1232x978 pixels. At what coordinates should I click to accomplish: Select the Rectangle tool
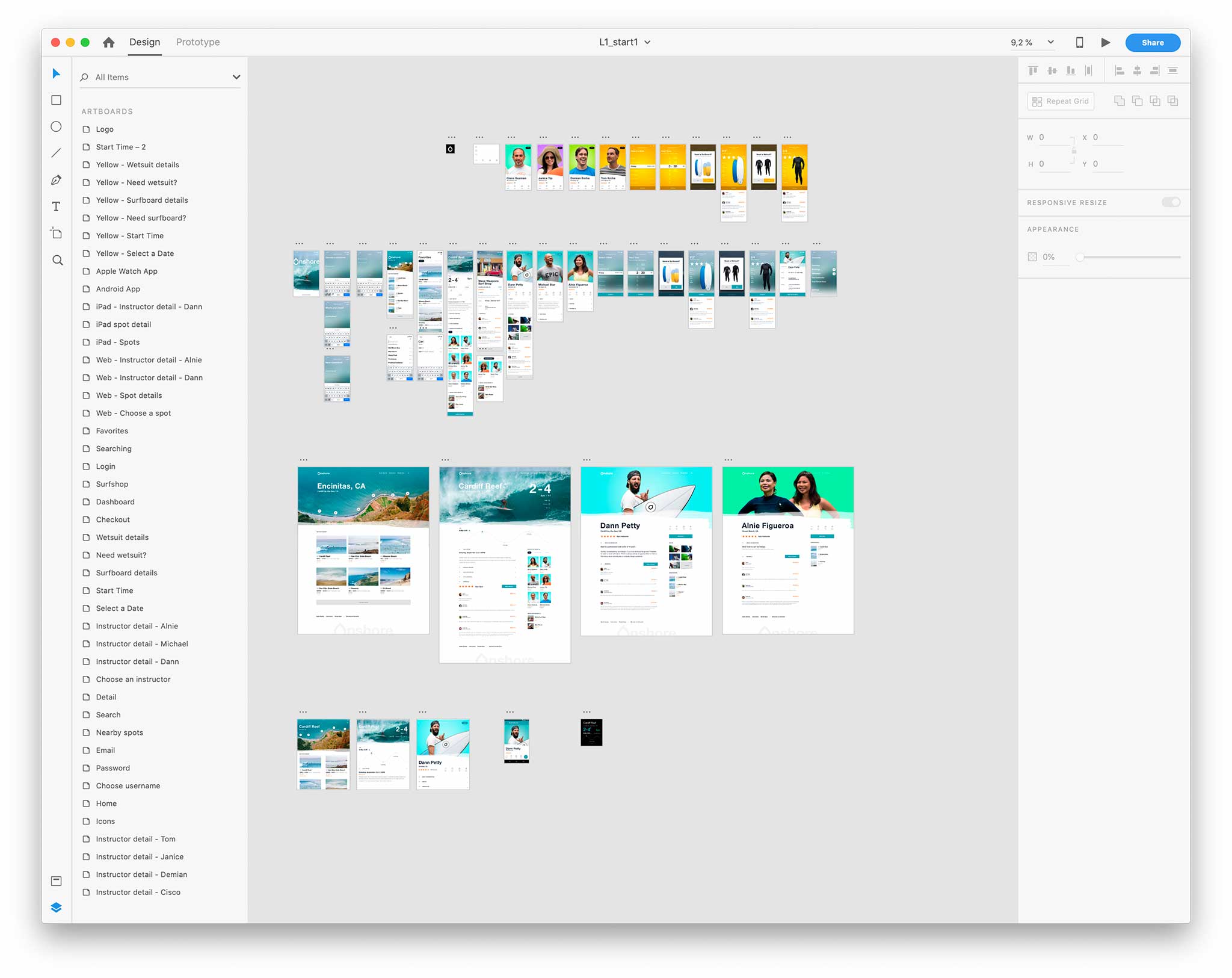tap(56, 100)
